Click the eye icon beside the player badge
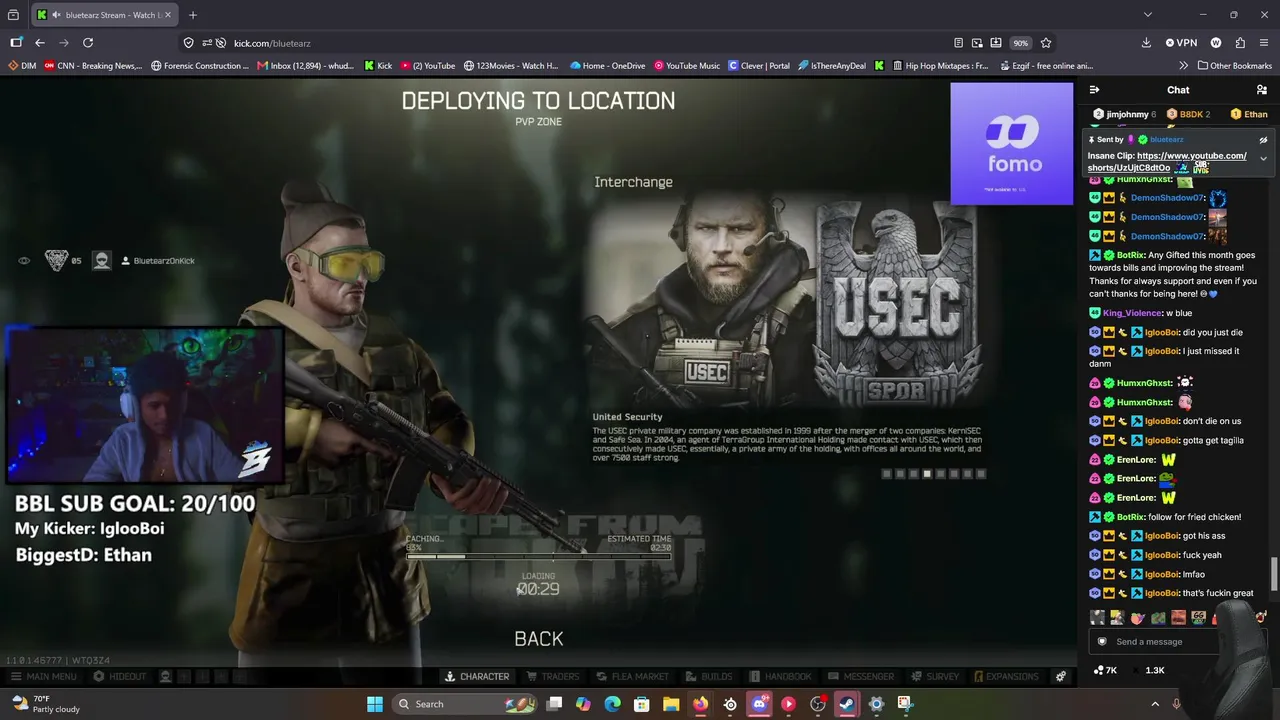This screenshot has width=1280, height=720. 24,261
